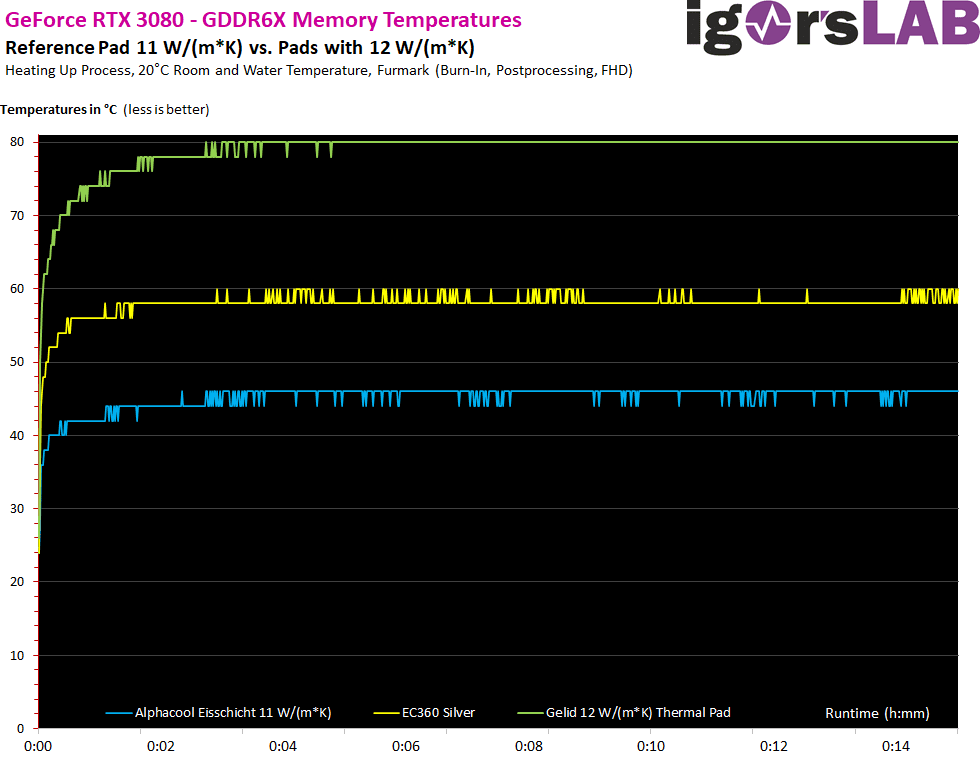
Task: Click the subtitle Reference Pad 11 W/(m*K) vs. Pads
Action: [x=240, y=48]
